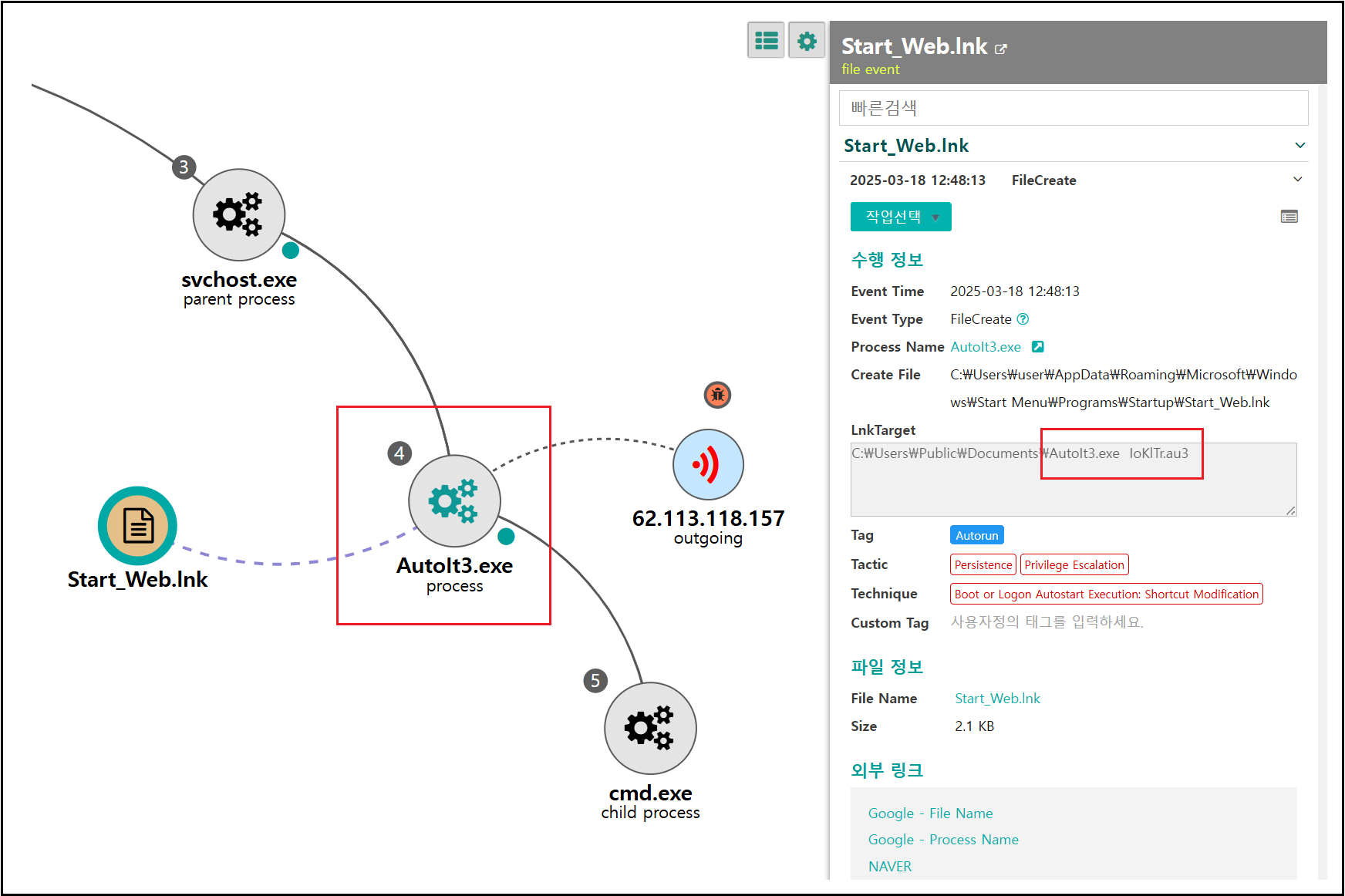1345x896 pixels.
Task: Open the Start_Web.lnk File Name link
Action: (997, 699)
